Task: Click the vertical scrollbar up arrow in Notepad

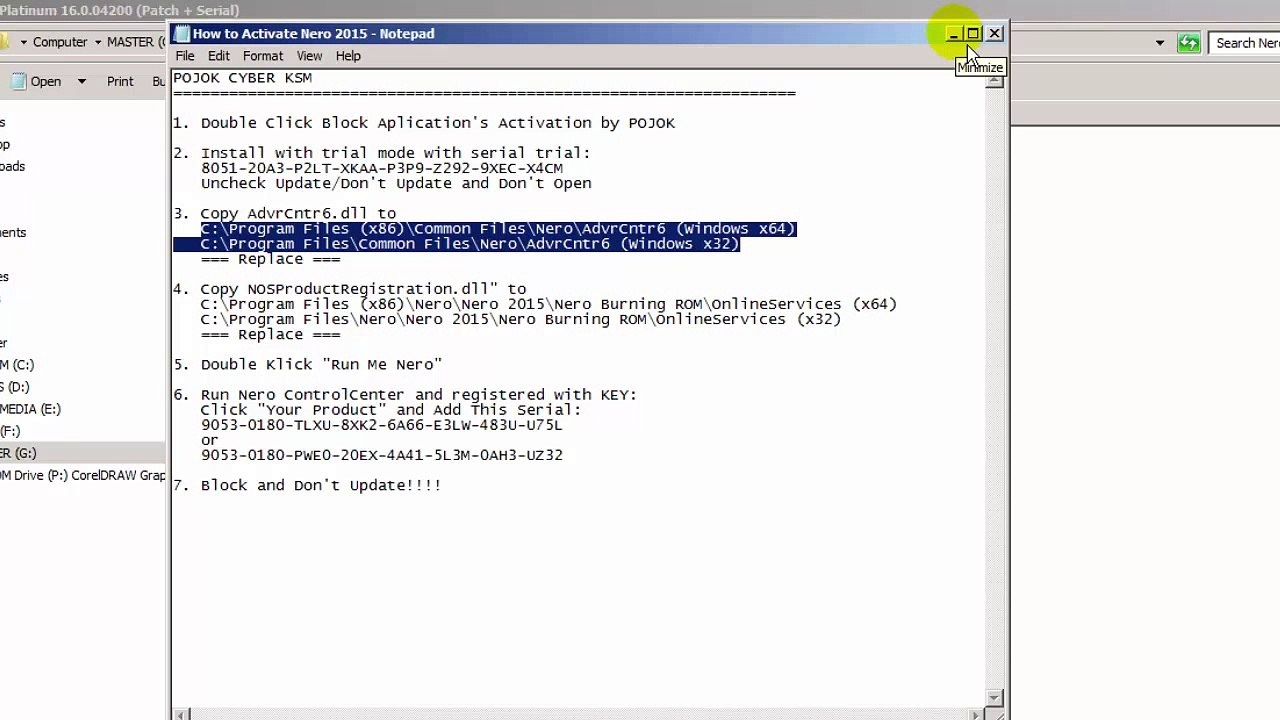Action: 994,80
